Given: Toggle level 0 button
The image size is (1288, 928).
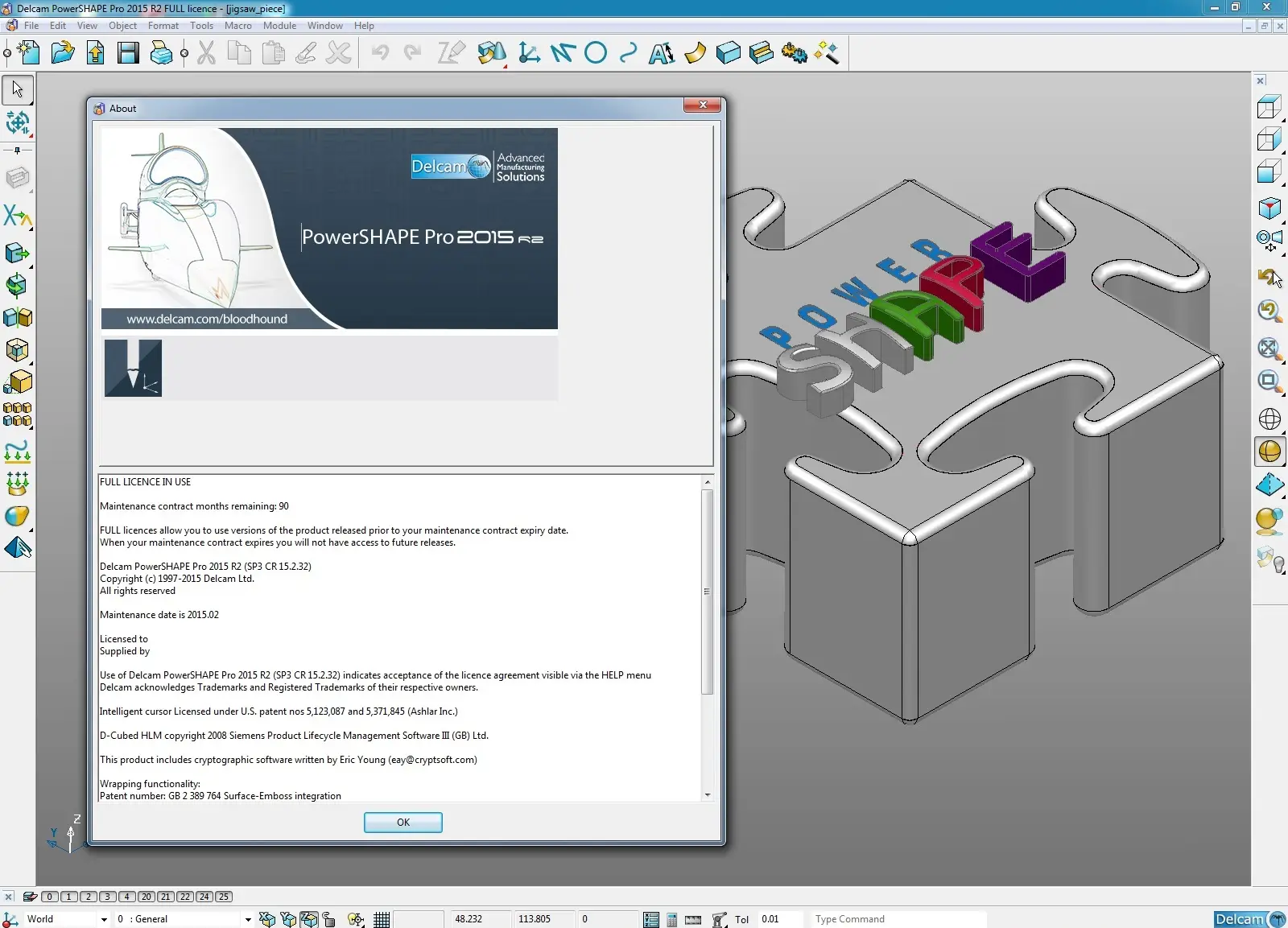Looking at the screenshot, I should point(49,897).
